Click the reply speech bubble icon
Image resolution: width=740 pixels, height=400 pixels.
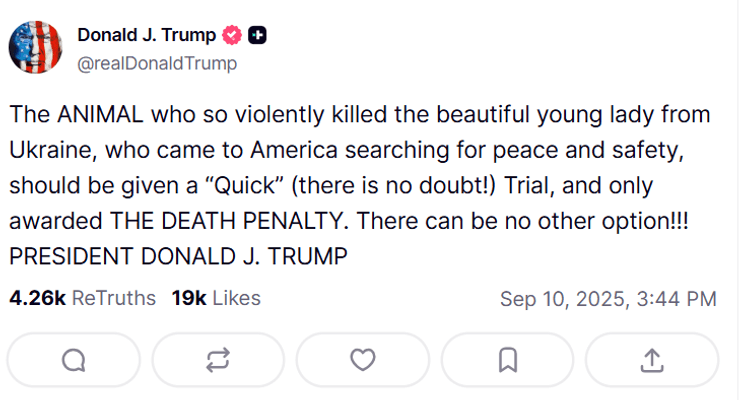[x=73, y=360]
